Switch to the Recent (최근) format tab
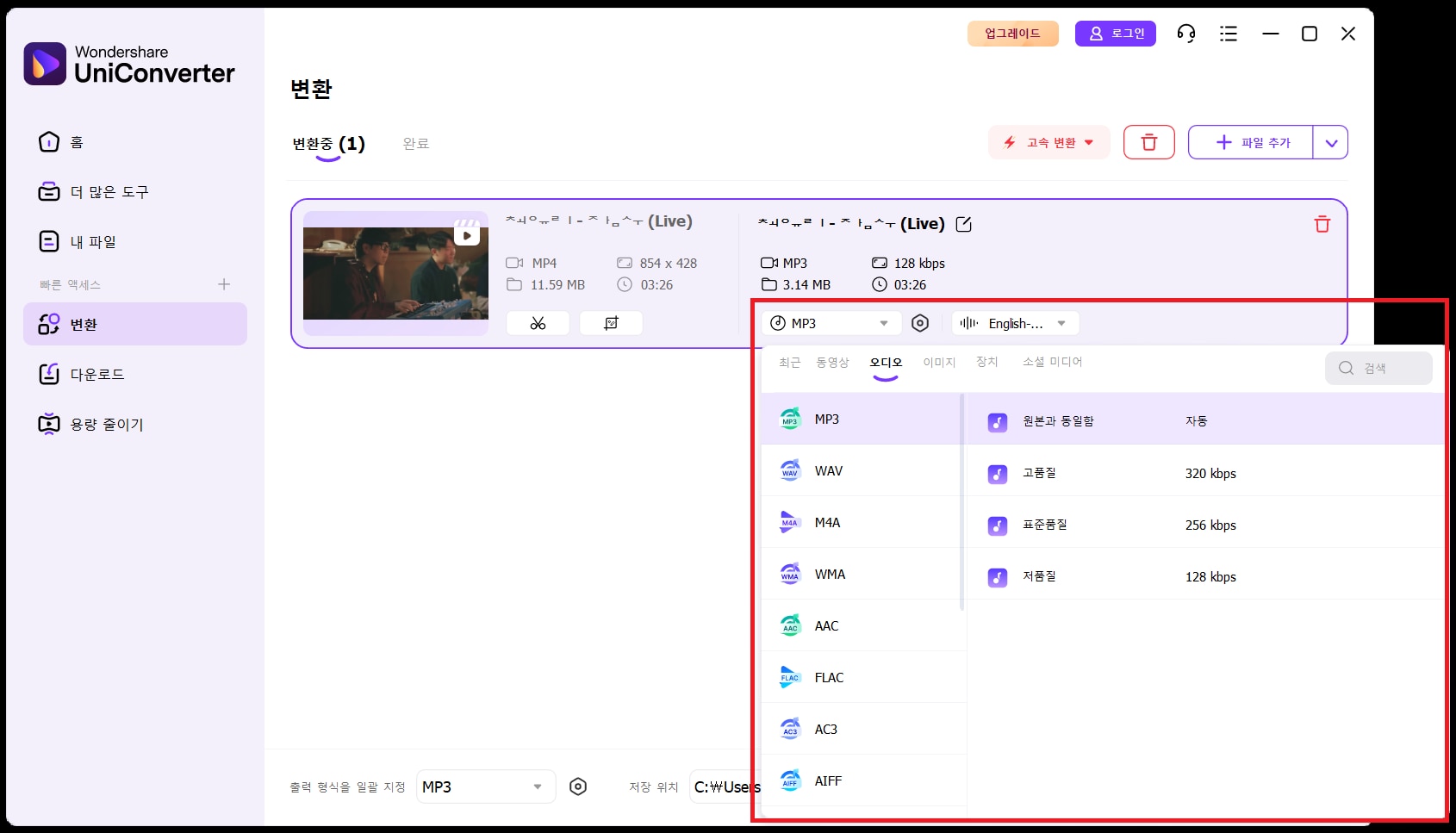Screen dimensions: 1456x833 click(789, 363)
